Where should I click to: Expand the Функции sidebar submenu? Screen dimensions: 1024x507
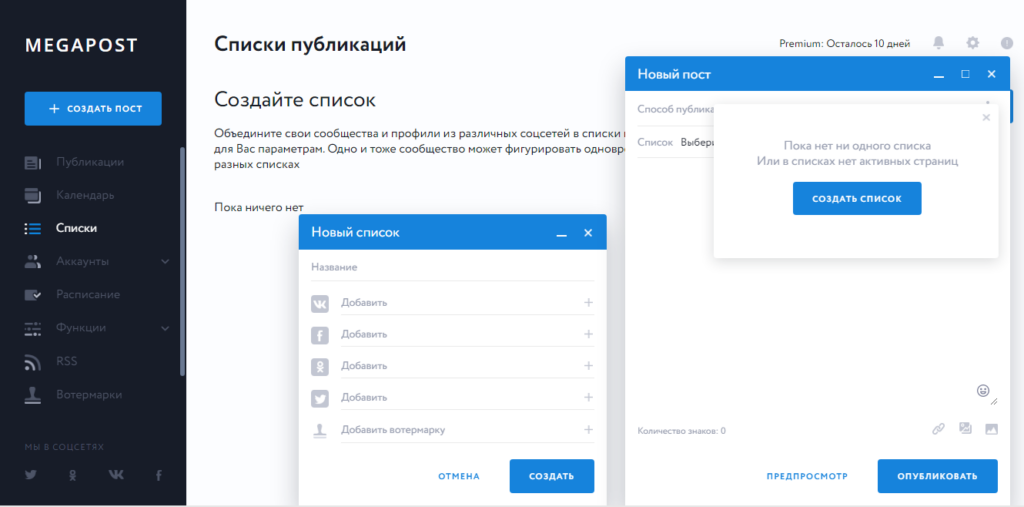click(165, 328)
